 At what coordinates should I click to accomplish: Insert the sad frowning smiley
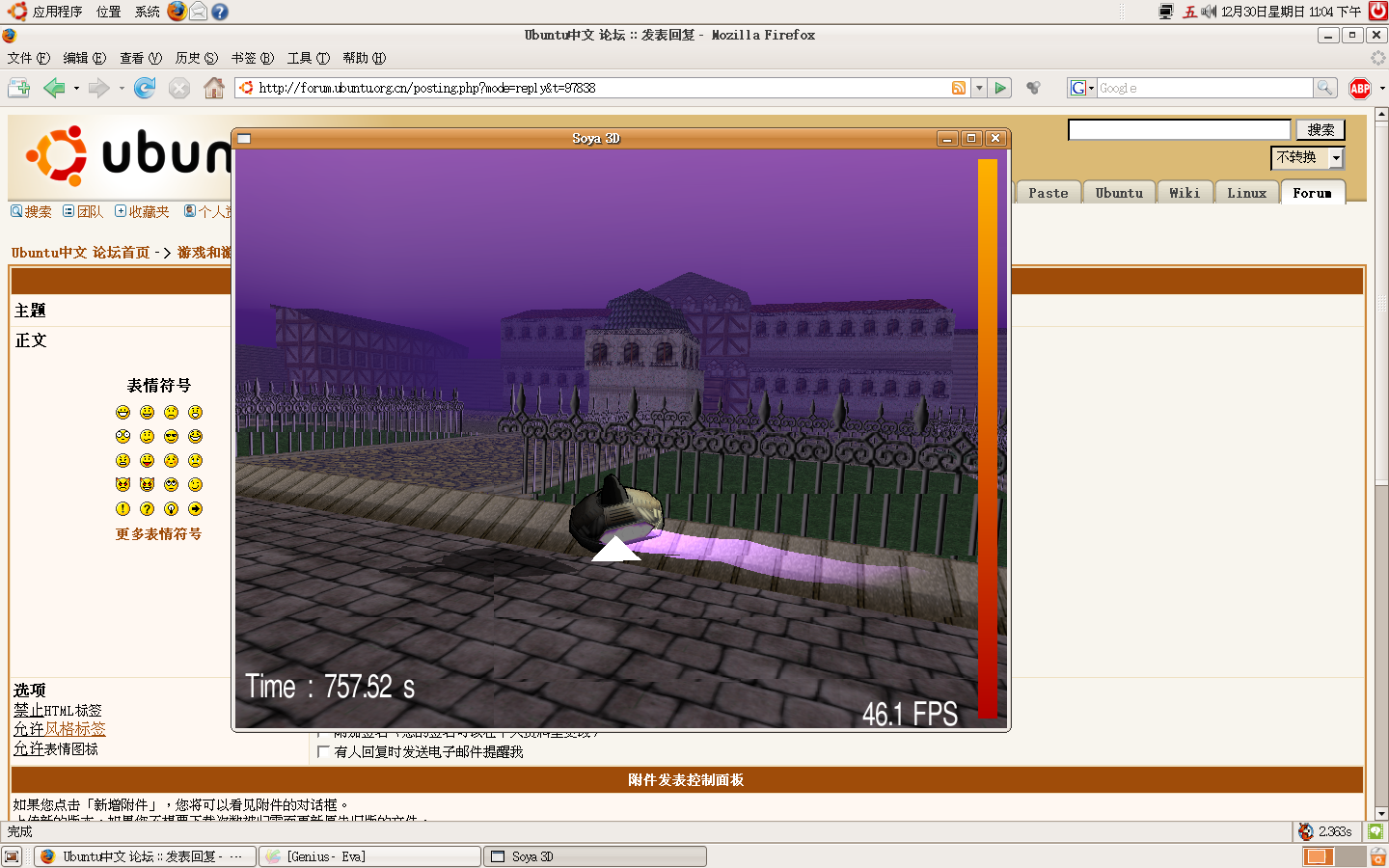pyautogui.click(x=171, y=413)
